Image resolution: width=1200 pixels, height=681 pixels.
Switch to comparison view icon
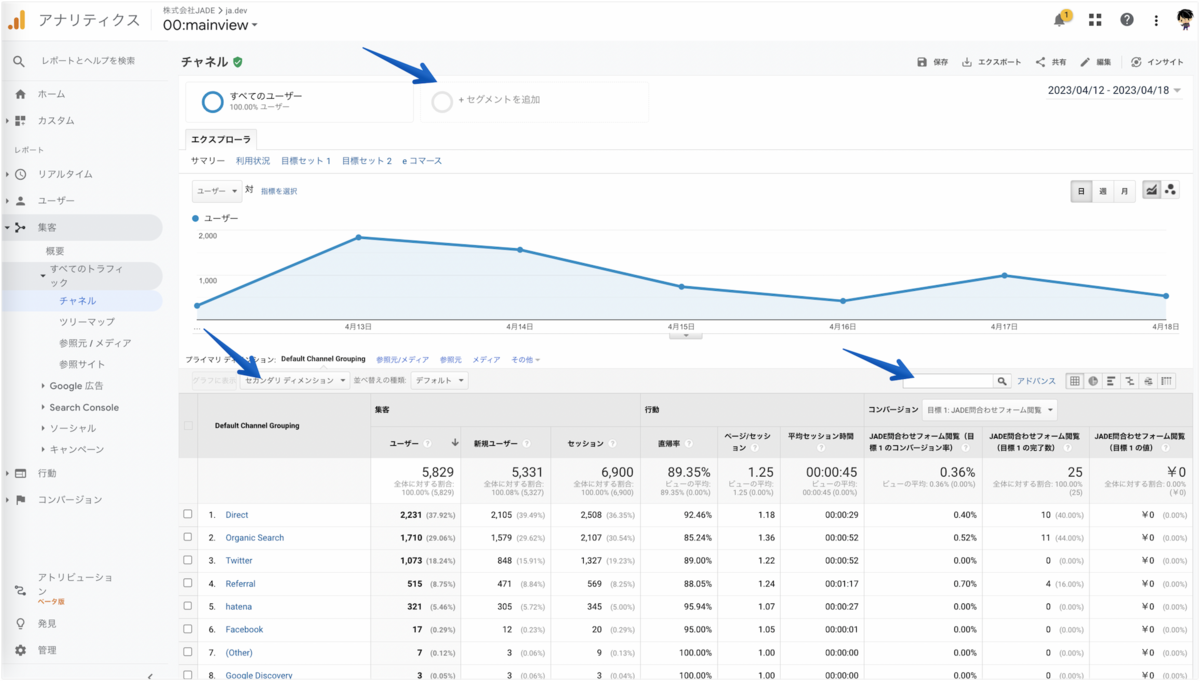(x=1130, y=381)
